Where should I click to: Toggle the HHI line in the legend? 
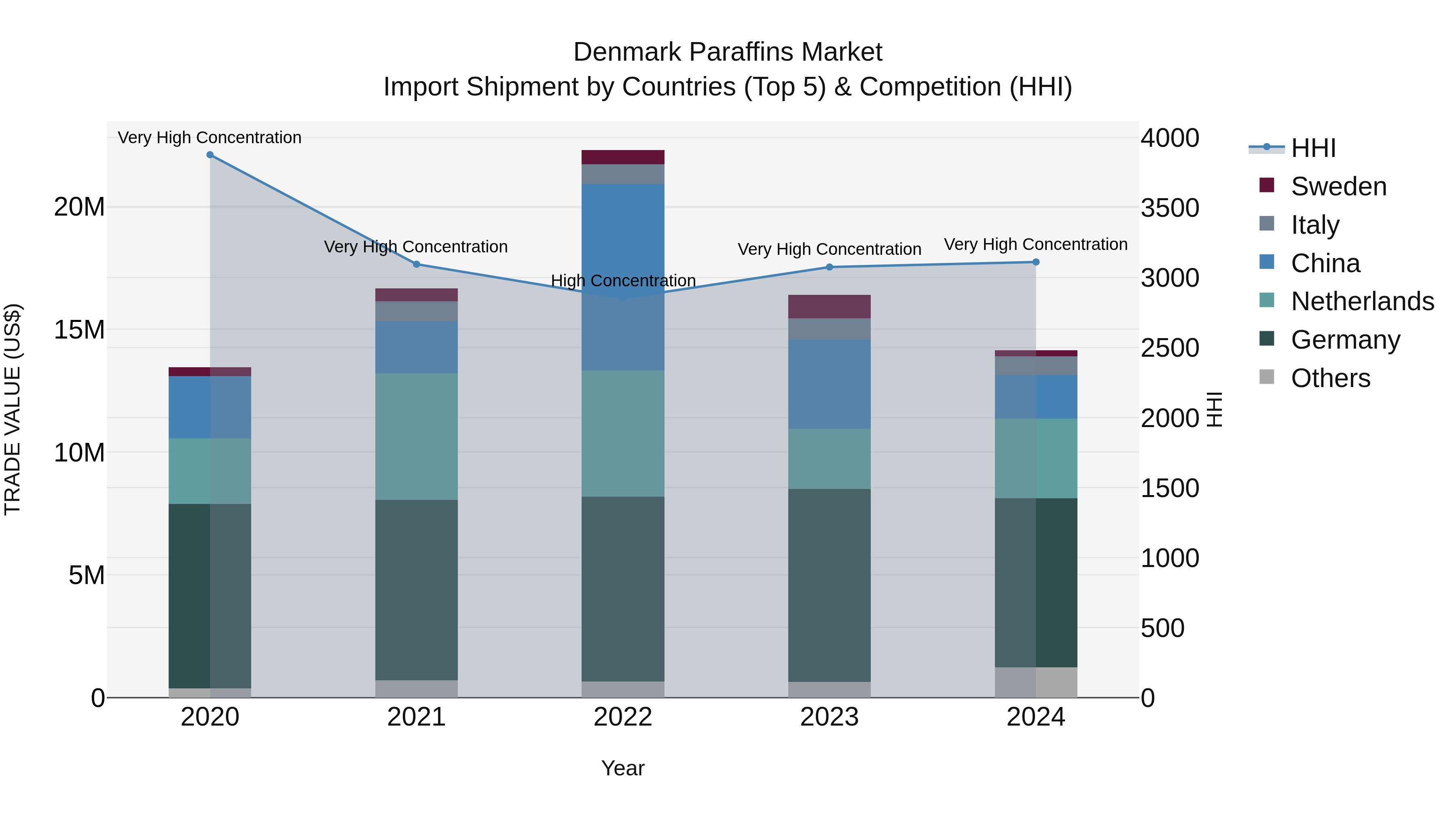[x=1293, y=148]
